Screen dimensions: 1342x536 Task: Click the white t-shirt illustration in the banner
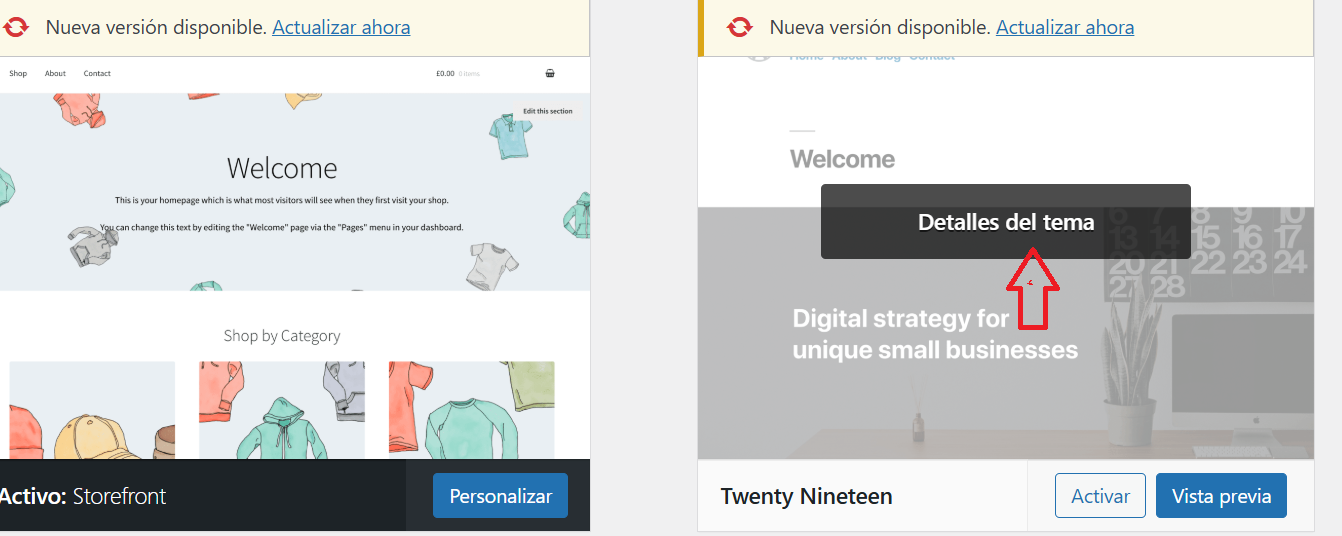493,264
